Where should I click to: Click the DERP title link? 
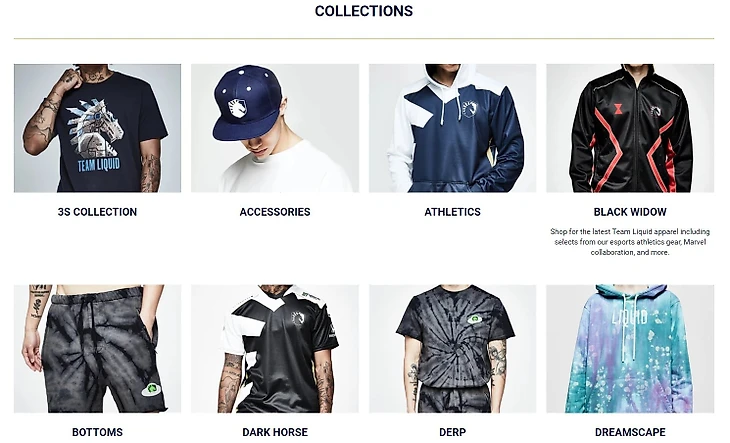453,432
